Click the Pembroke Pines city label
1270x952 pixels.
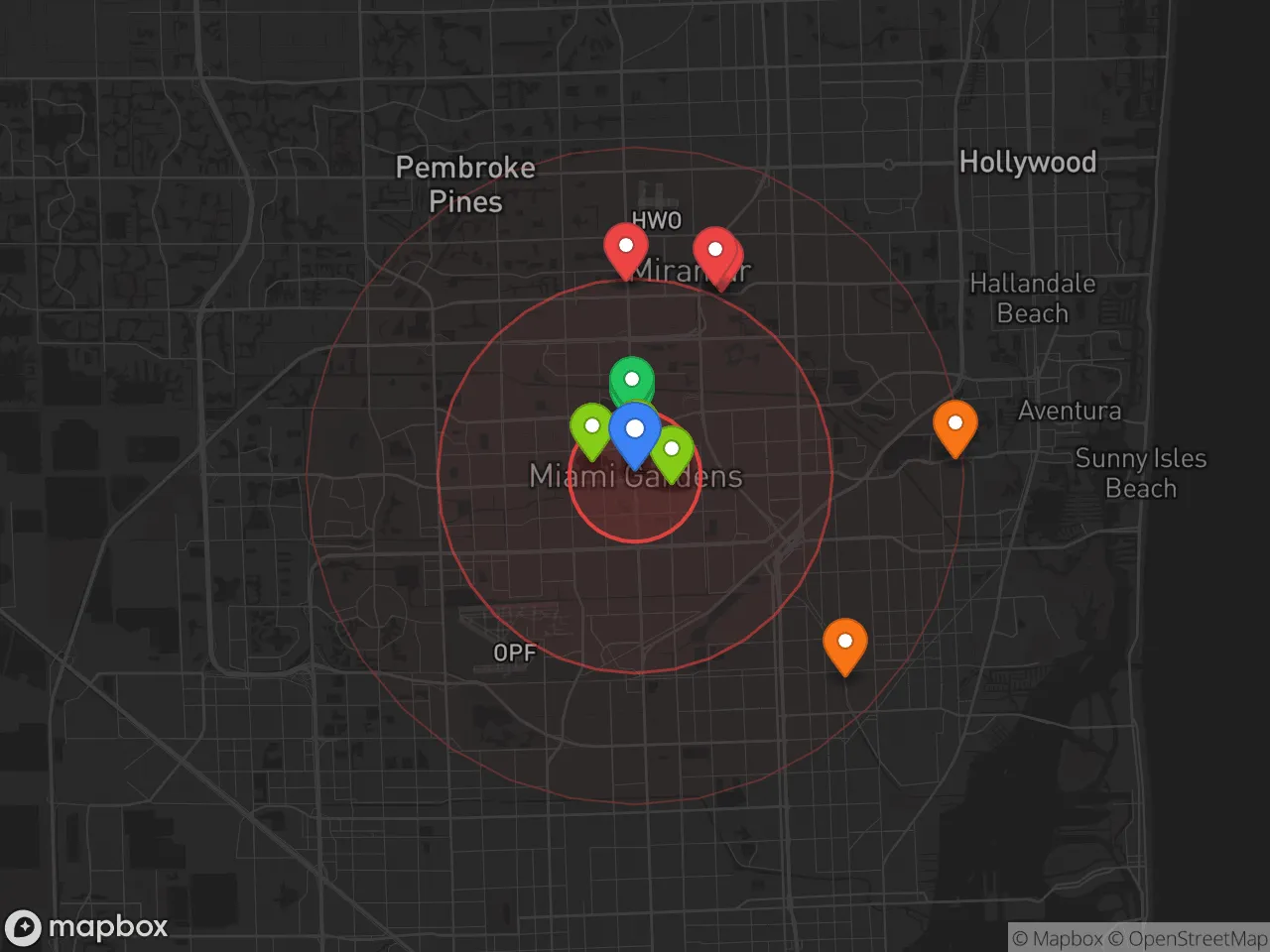[x=465, y=184]
